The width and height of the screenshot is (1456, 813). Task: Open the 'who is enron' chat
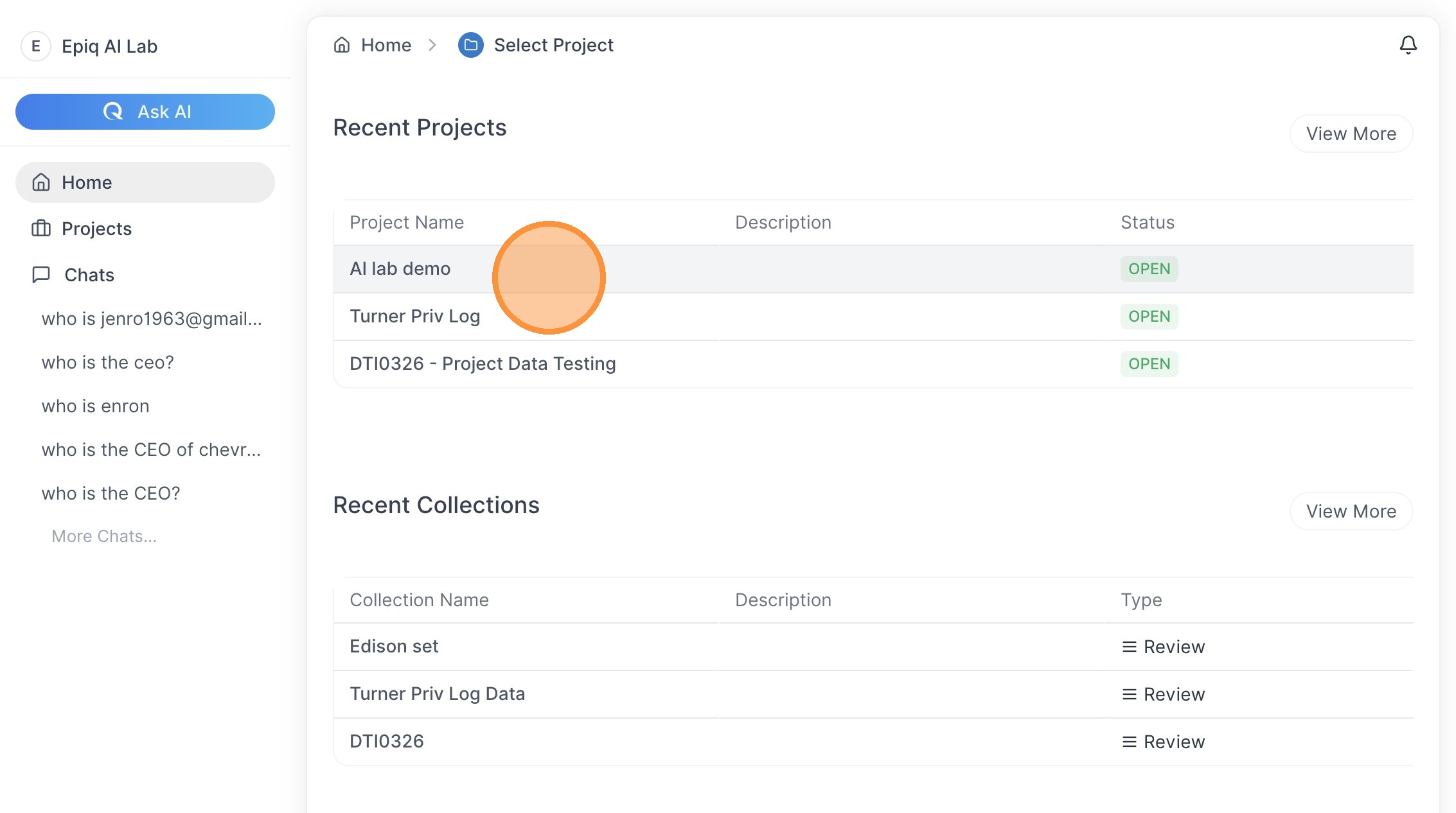[95, 406]
